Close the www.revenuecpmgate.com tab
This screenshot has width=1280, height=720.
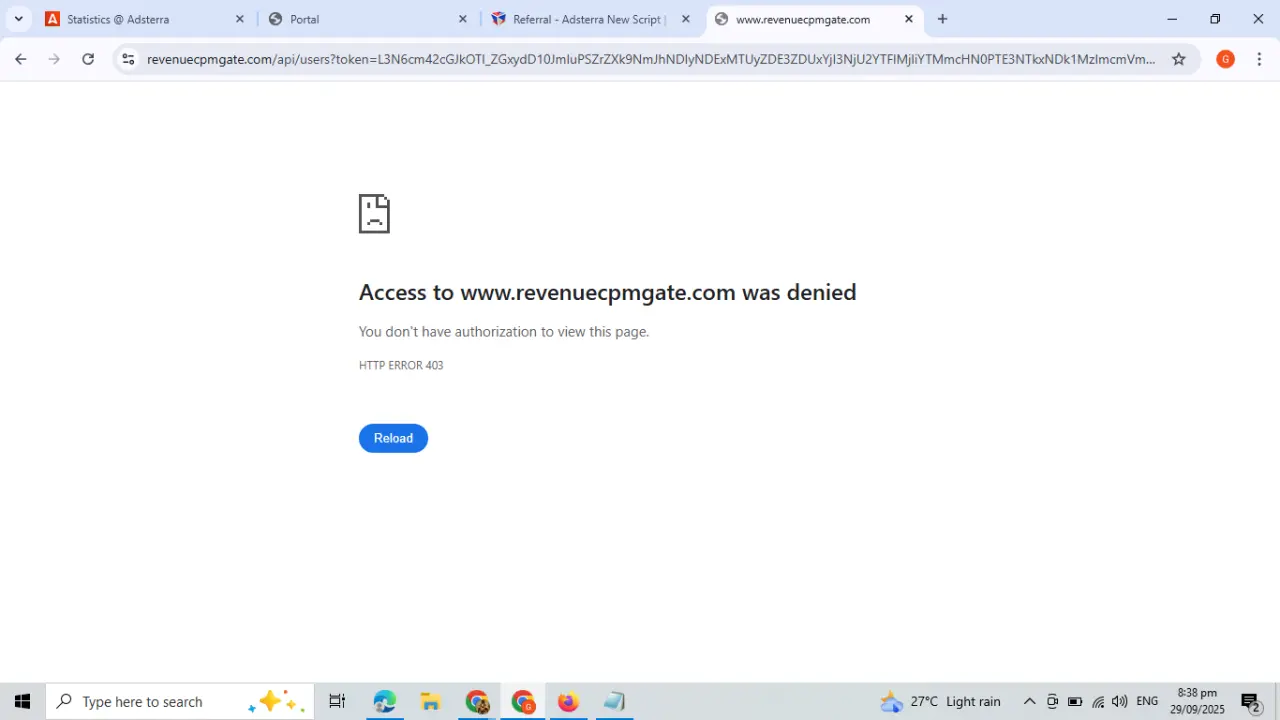point(909,19)
